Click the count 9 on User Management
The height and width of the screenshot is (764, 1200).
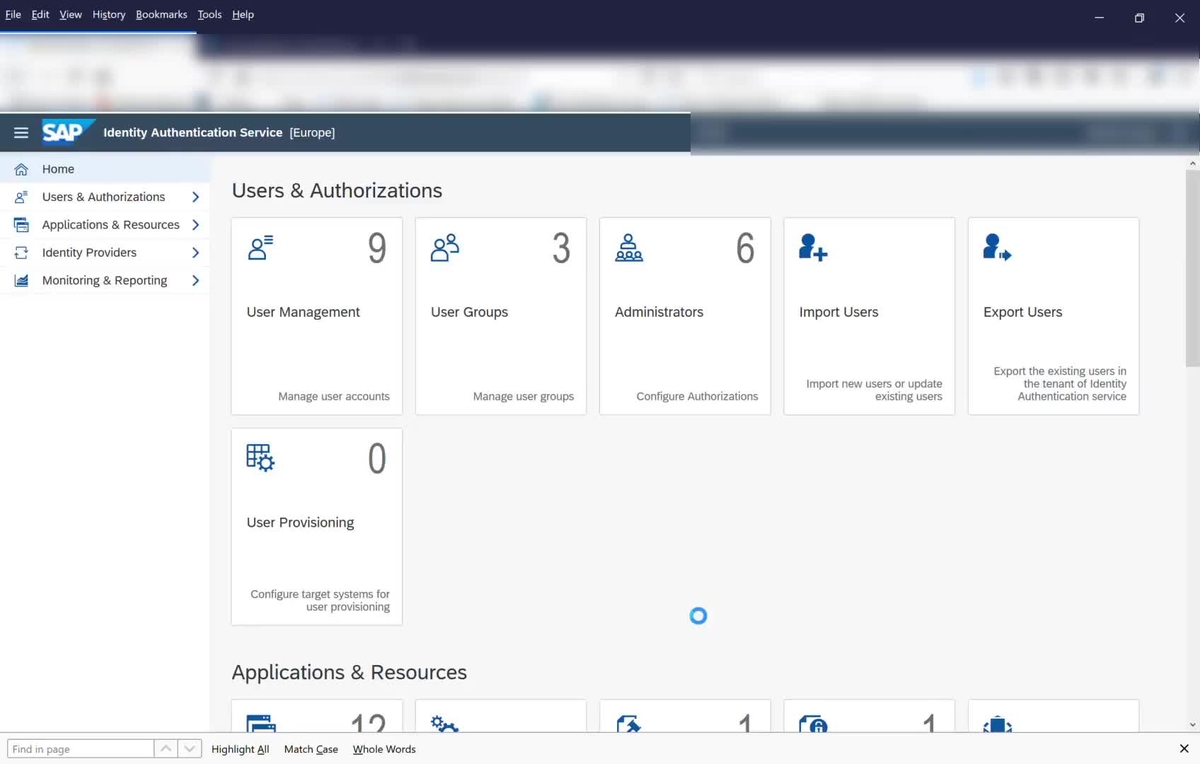tap(377, 248)
